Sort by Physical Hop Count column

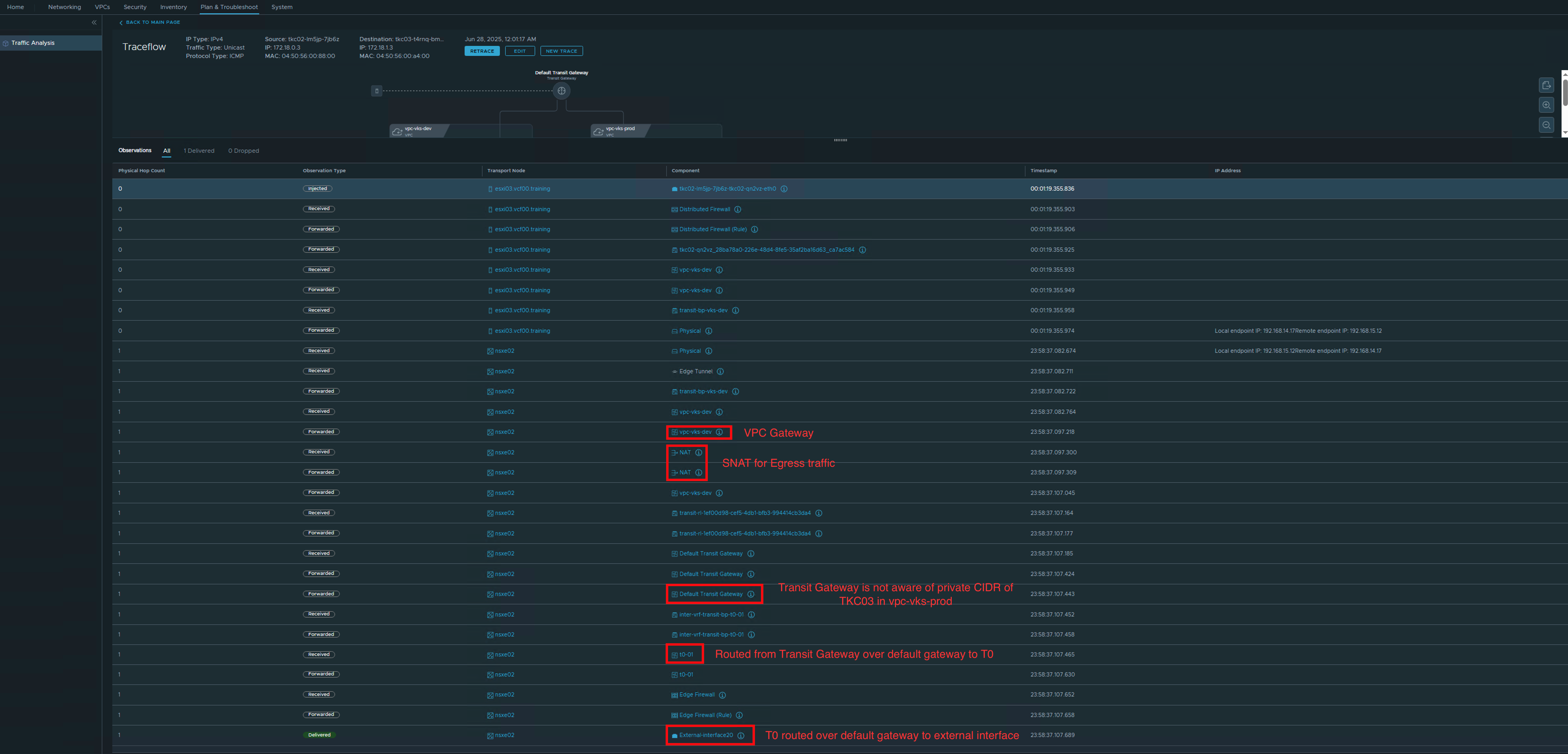point(141,171)
